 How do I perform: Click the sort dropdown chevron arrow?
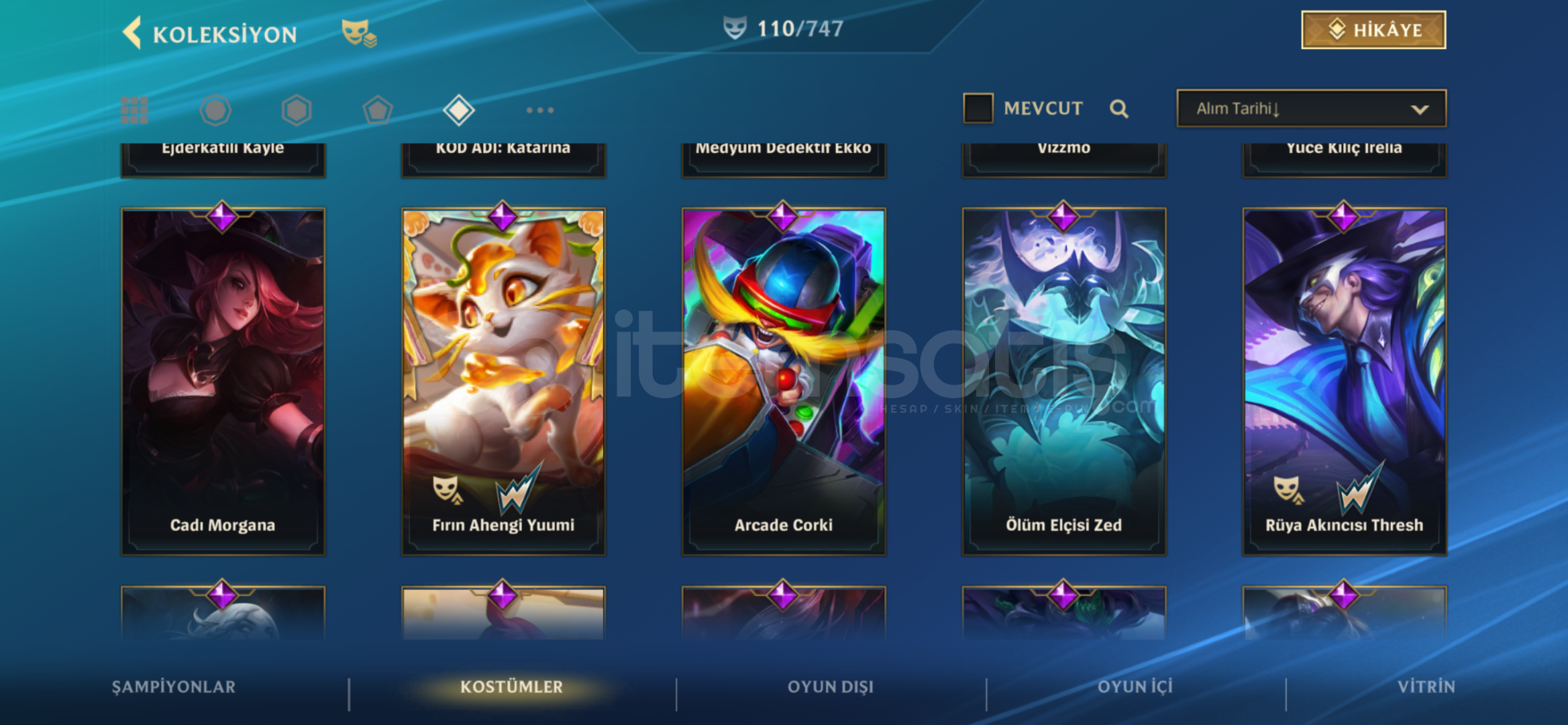point(1420,109)
